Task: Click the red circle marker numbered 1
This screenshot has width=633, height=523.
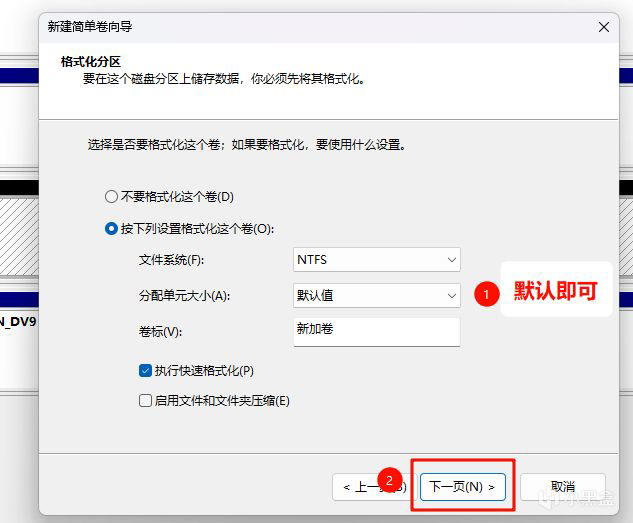Action: [x=486, y=294]
